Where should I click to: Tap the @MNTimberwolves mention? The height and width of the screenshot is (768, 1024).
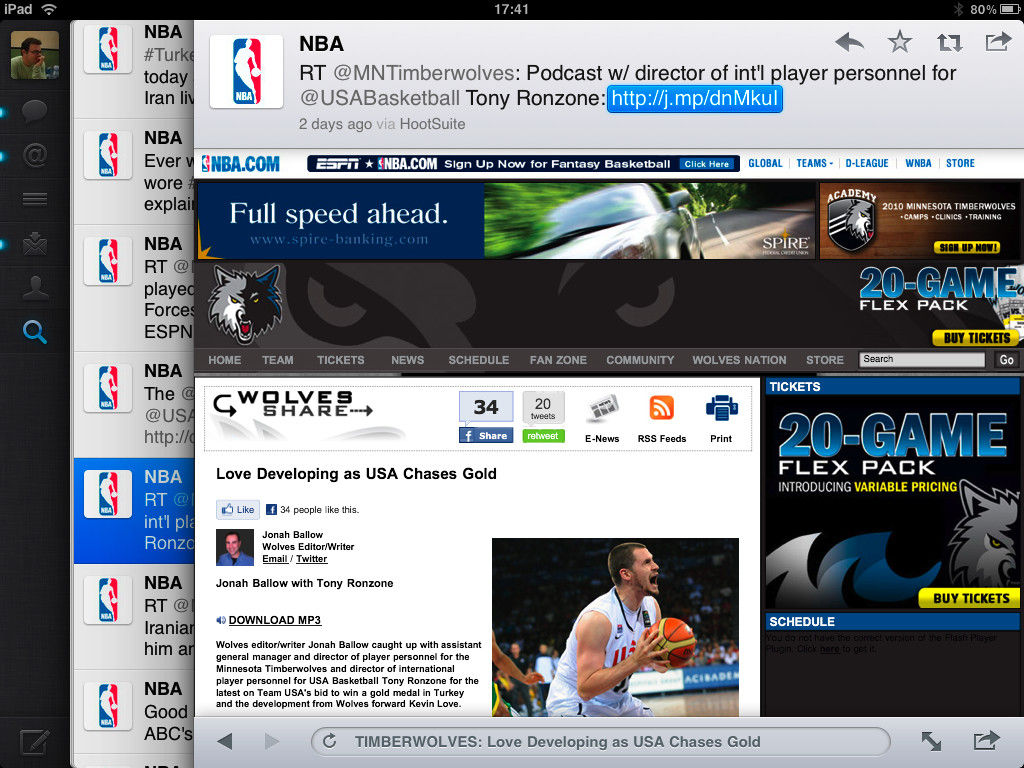[424, 72]
